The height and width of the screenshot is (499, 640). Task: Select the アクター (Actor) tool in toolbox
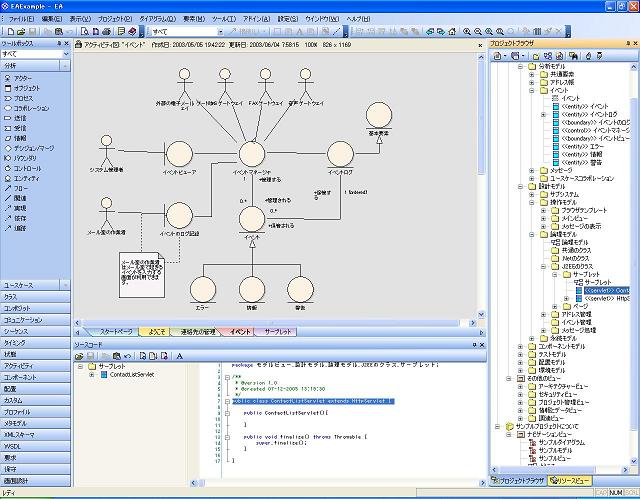coord(22,77)
